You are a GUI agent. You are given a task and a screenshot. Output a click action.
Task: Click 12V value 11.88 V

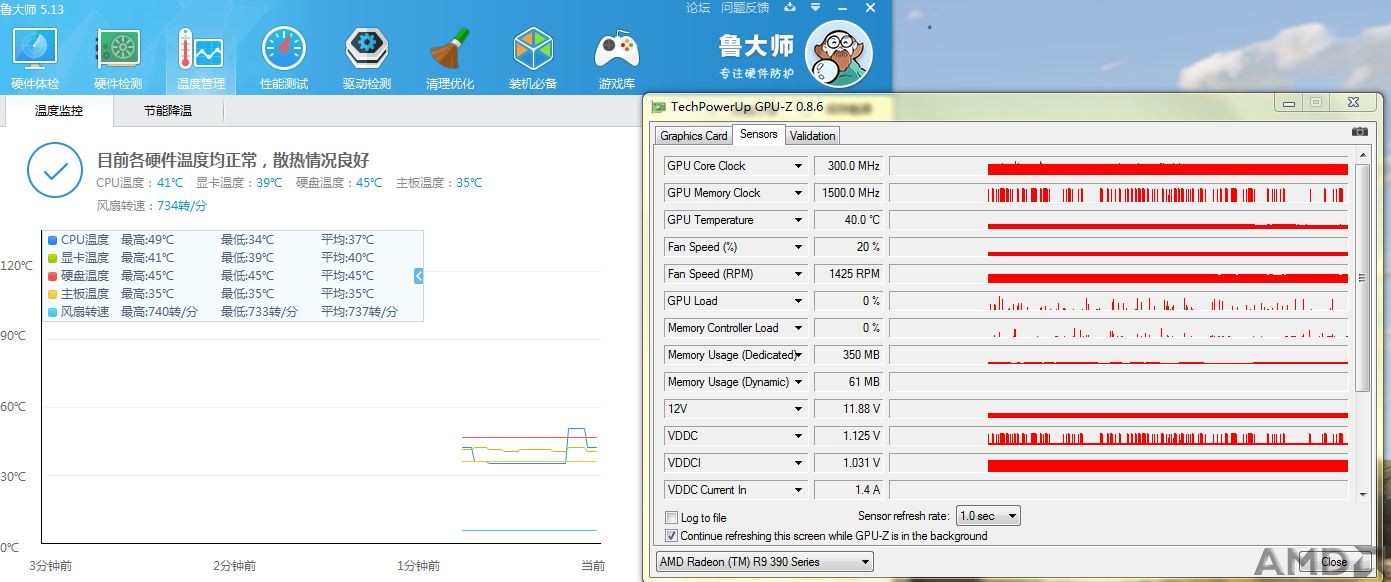coord(849,409)
